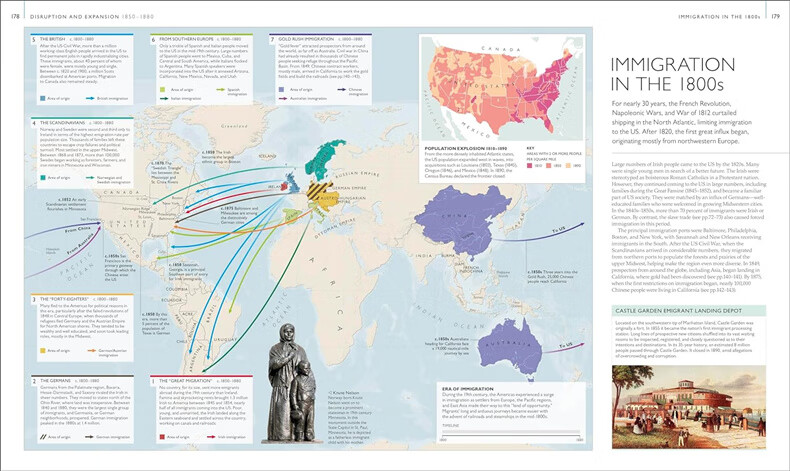790x471 pixels.
Task: Click the Italian immigration green arrow icon
Action: pos(160,98)
